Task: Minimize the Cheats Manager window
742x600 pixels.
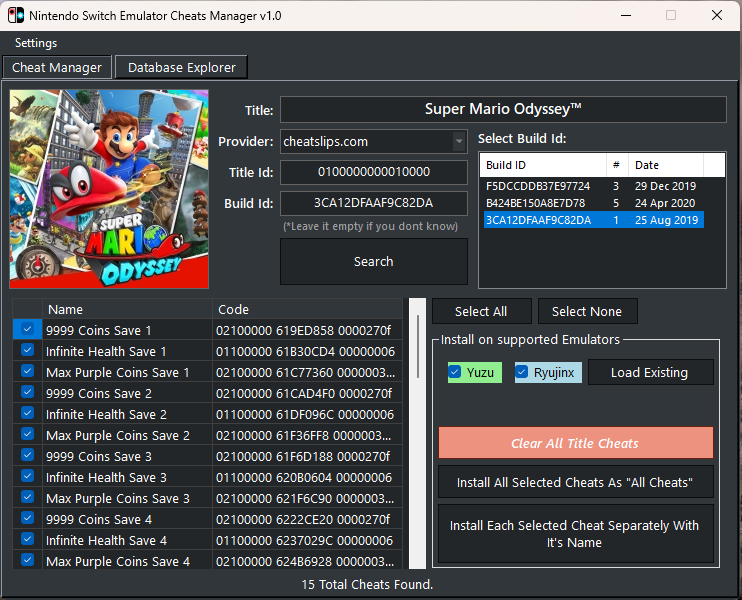Action: (626, 15)
